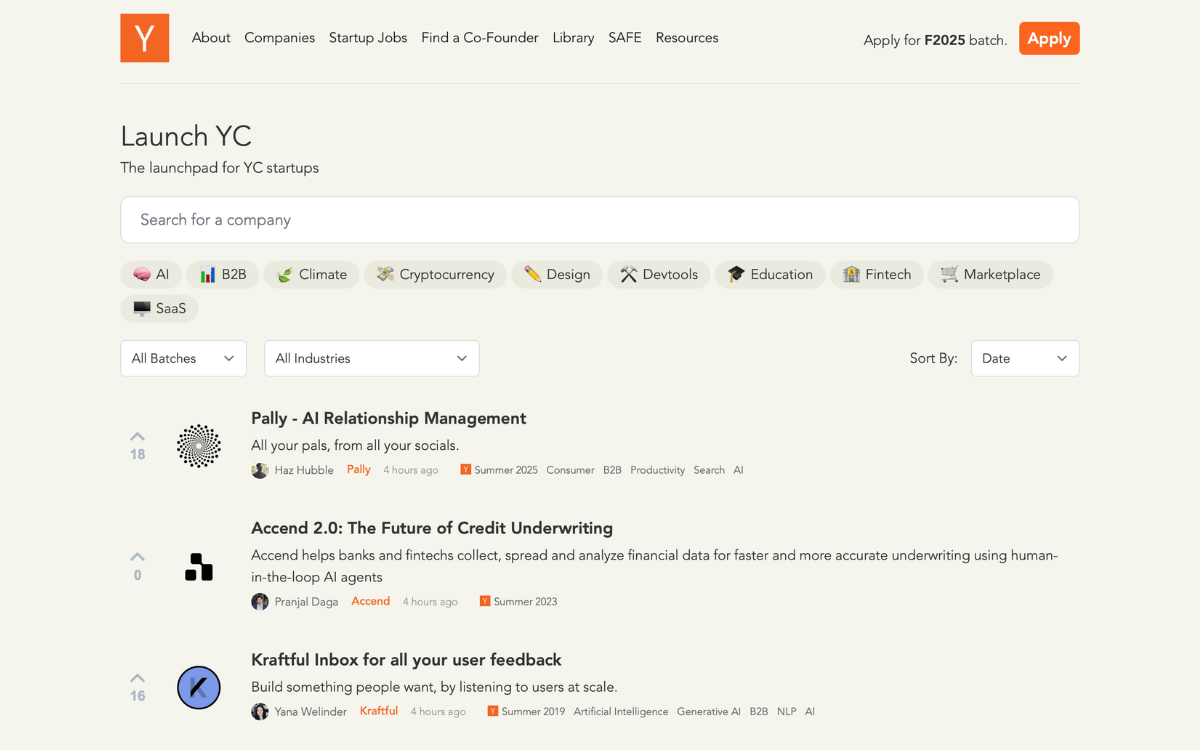Open the All Industries dropdown

pos(372,359)
